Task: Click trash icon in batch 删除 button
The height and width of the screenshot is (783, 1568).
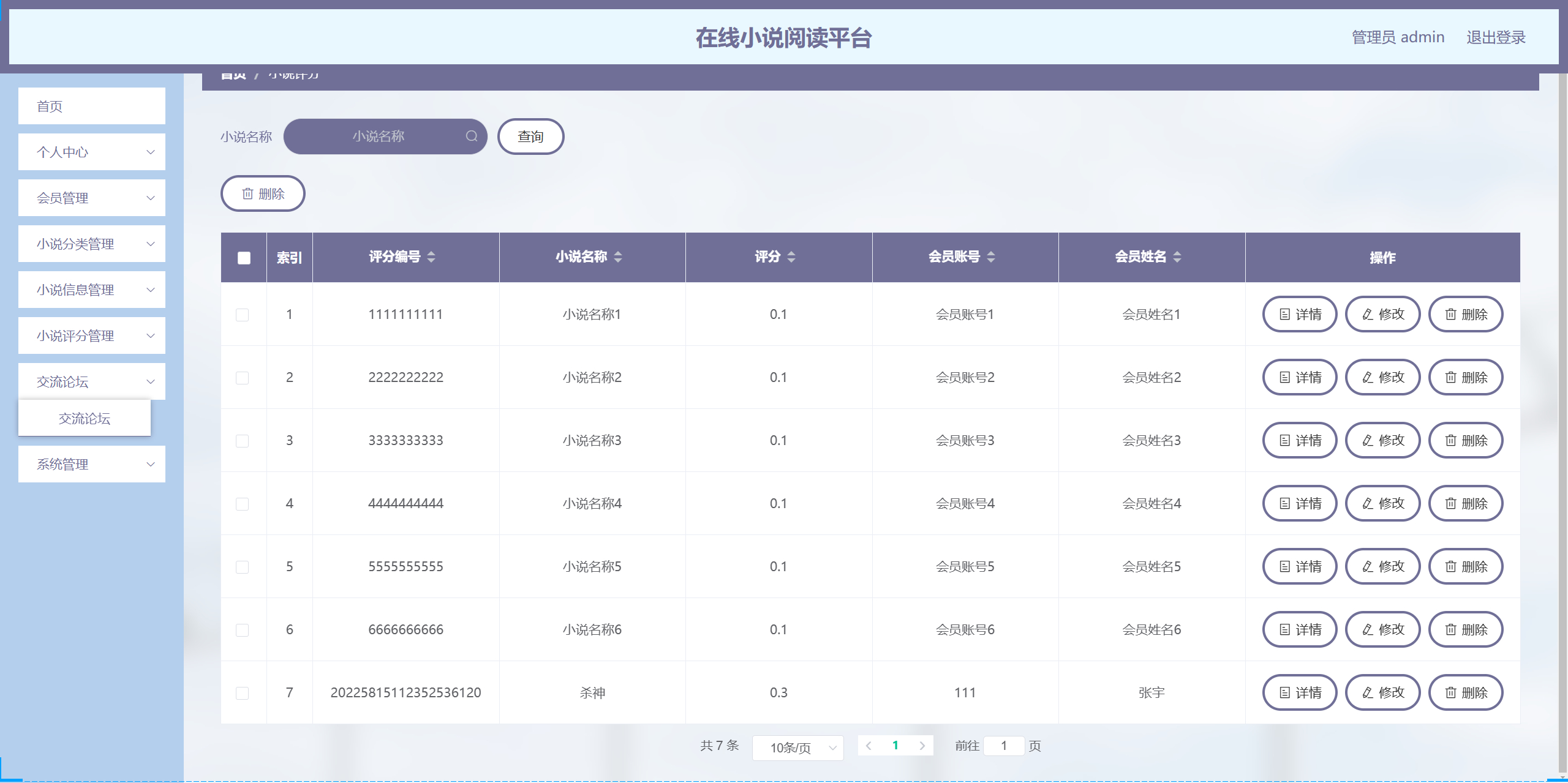Action: (x=247, y=193)
